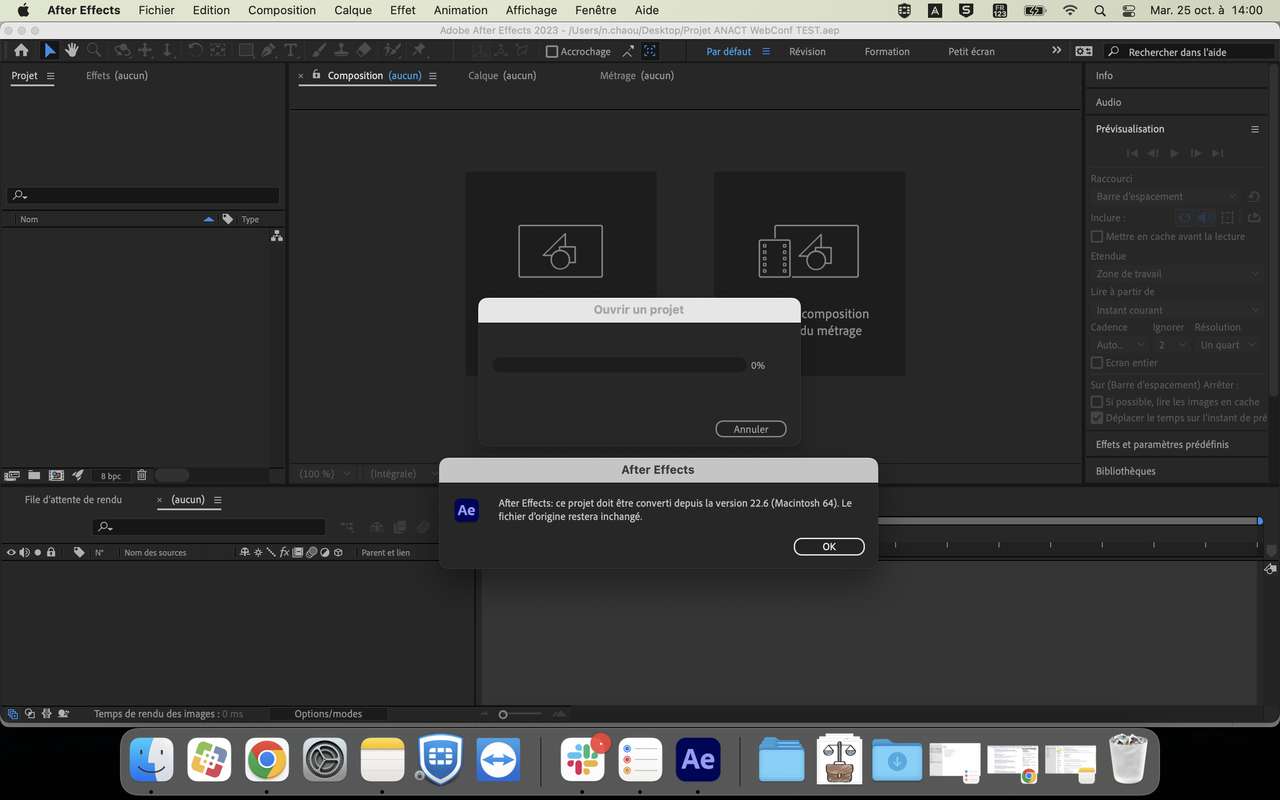The width and height of the screenshot is (1280, 800).
Task: Select the Eraser tool
Action: coord(364,50)
